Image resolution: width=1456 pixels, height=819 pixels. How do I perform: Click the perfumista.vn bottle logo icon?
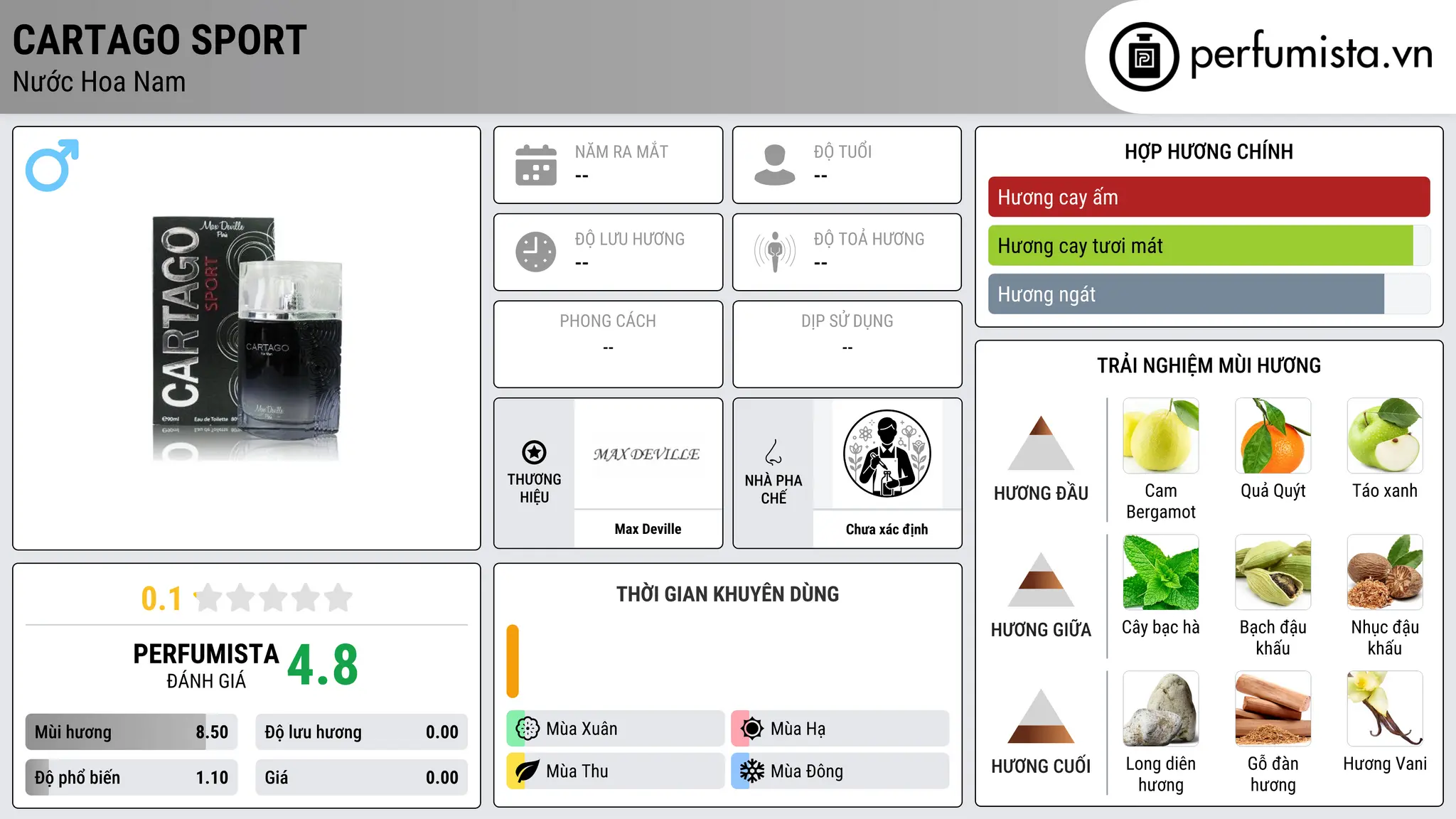pos(1144,57)
